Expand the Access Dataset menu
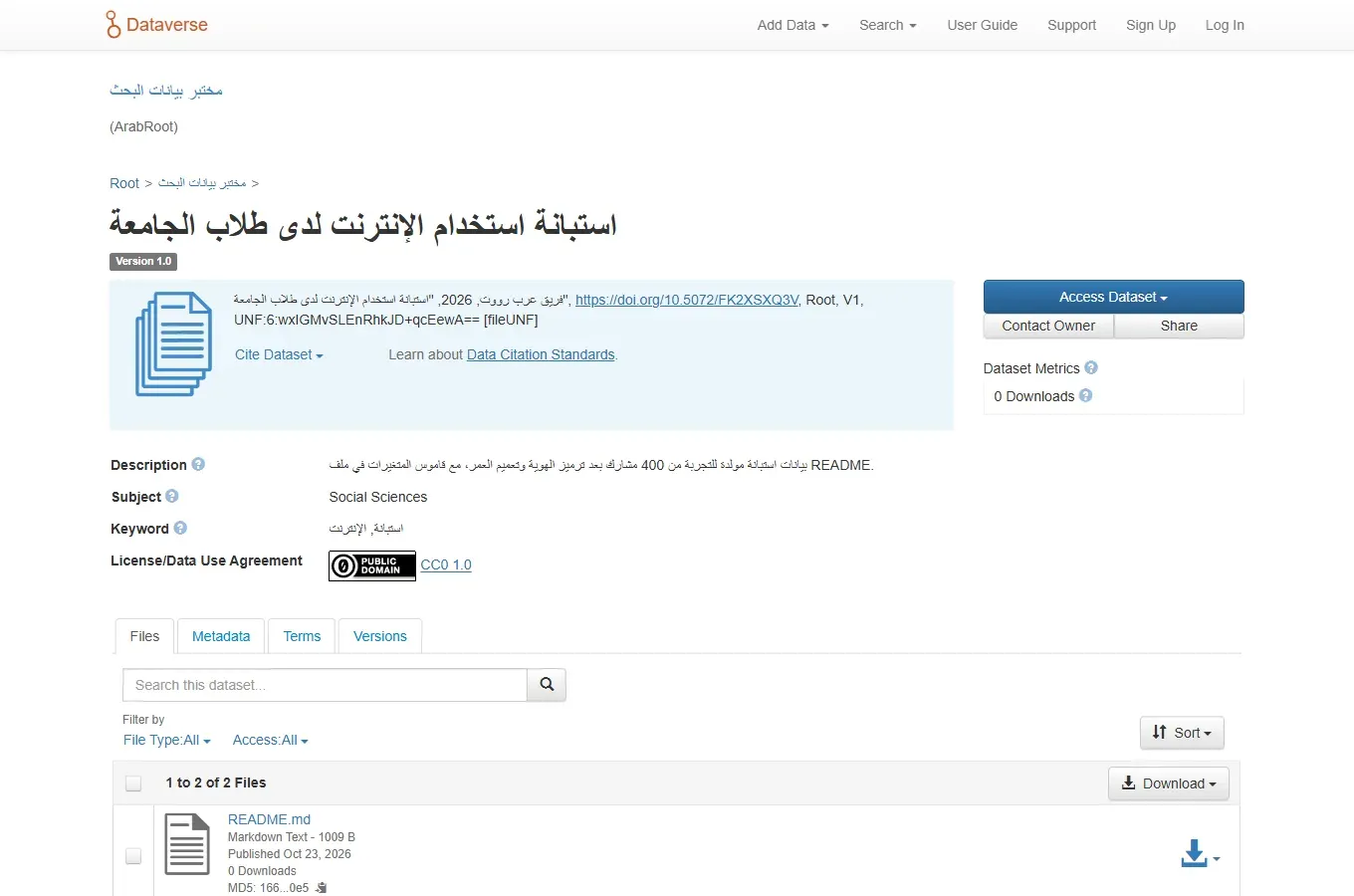This screenshot has height=896, width=1354. pos(1113,297)
